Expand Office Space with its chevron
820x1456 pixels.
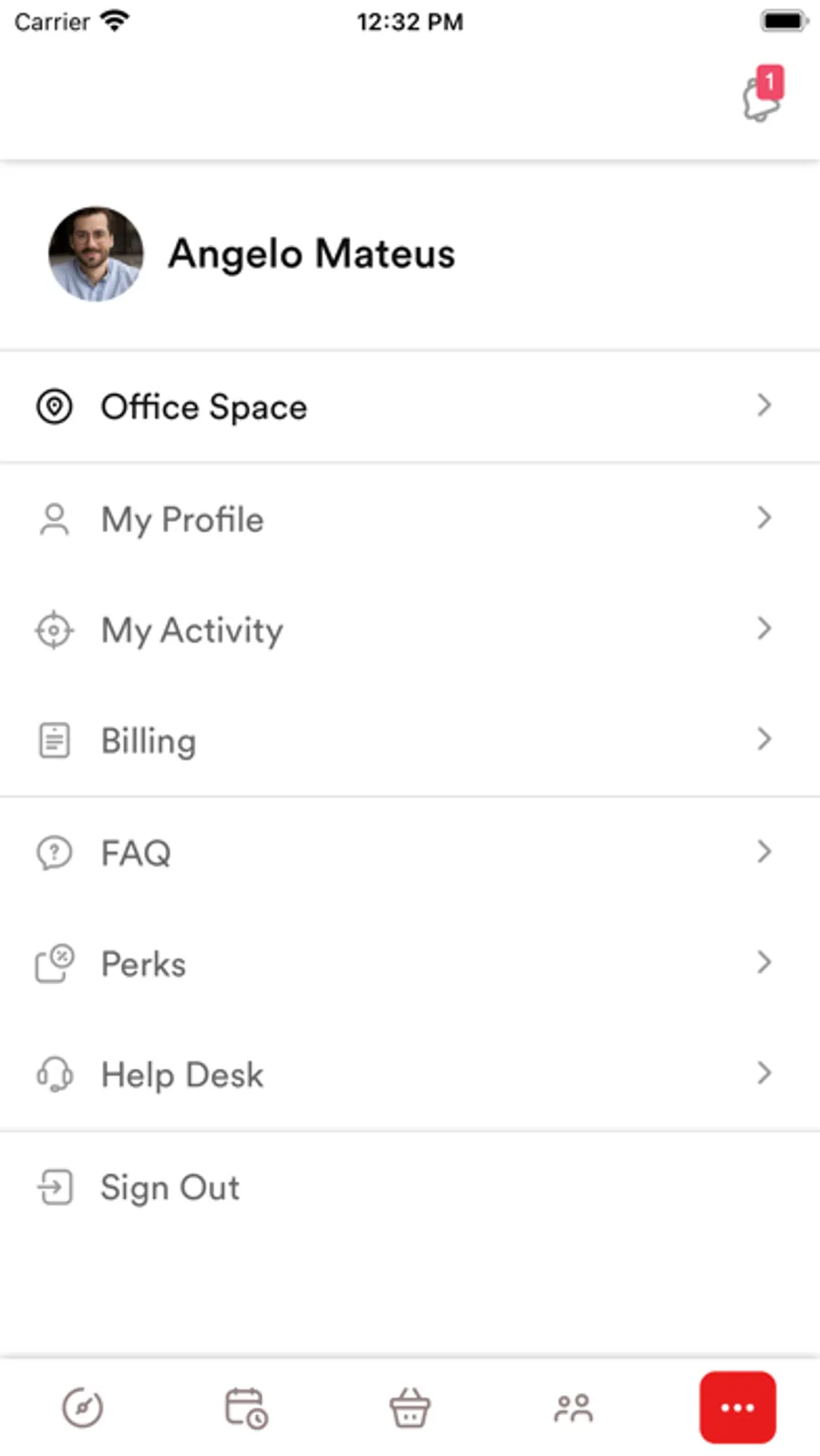point(764,405)
